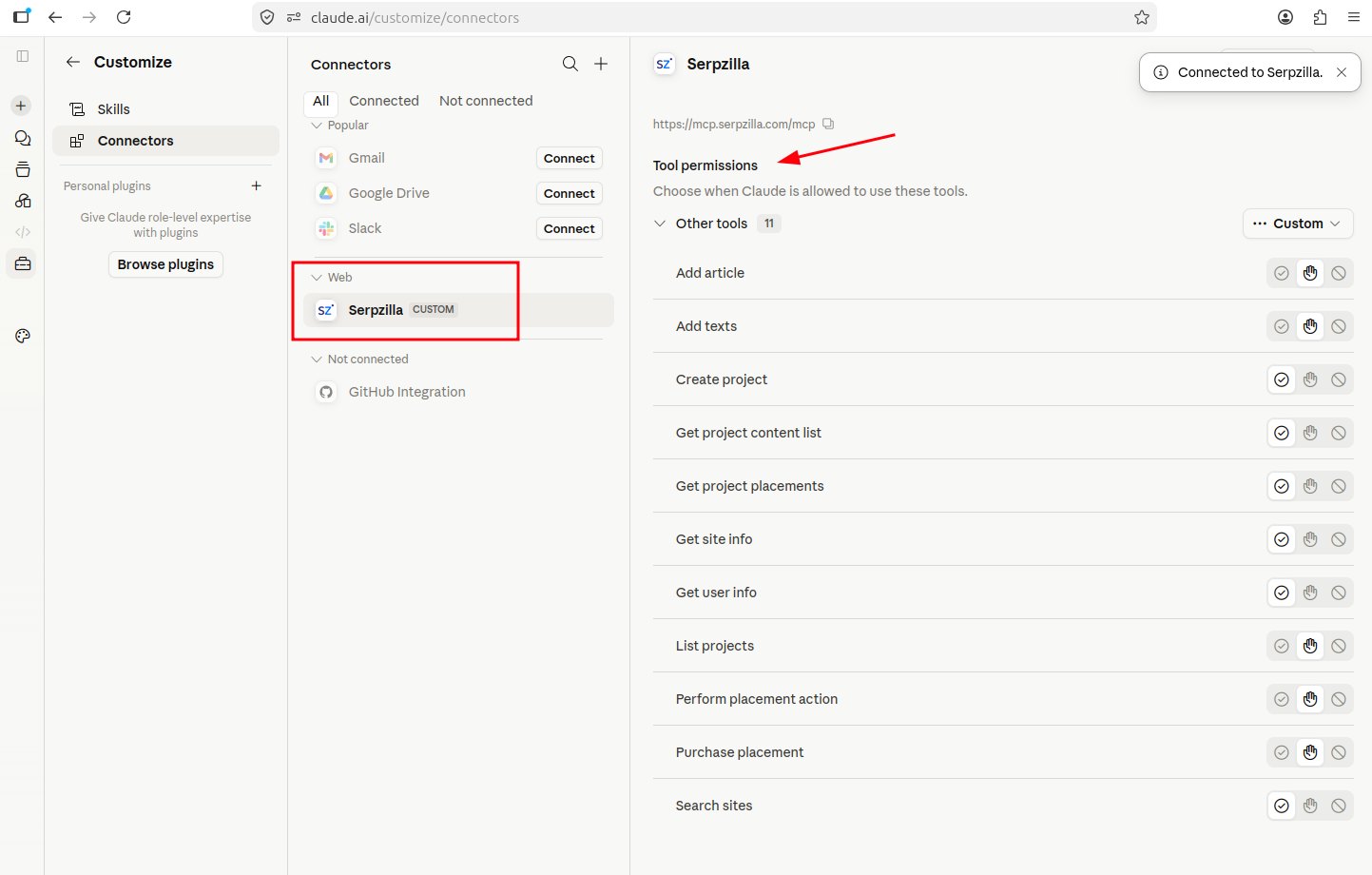Set Search sites to needs approval
Image resolution: width=1372 pixels, height=875 pixels.
tap(1310, 806)
